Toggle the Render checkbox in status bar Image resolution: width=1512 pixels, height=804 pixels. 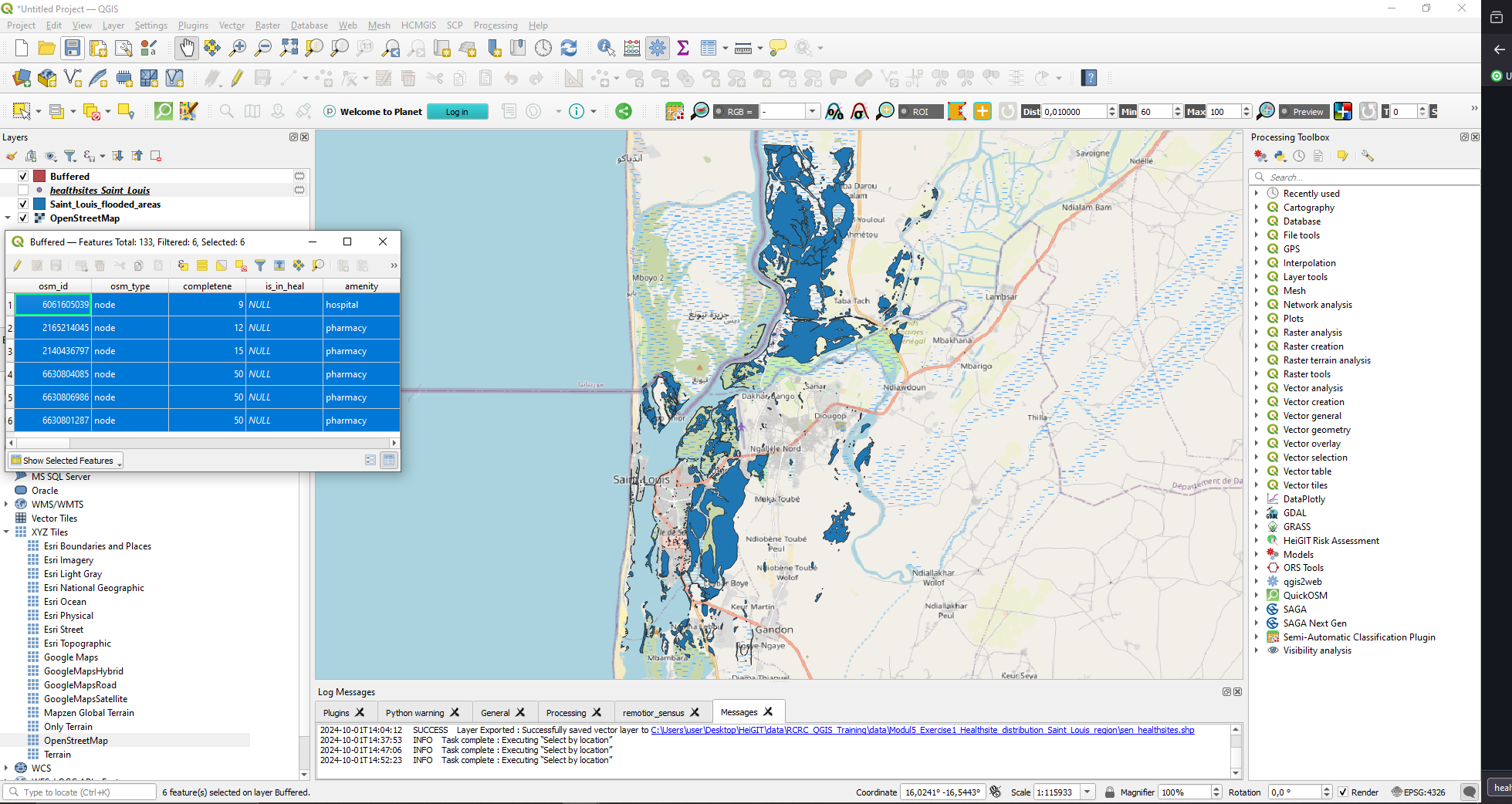[x=1343, y=792]
